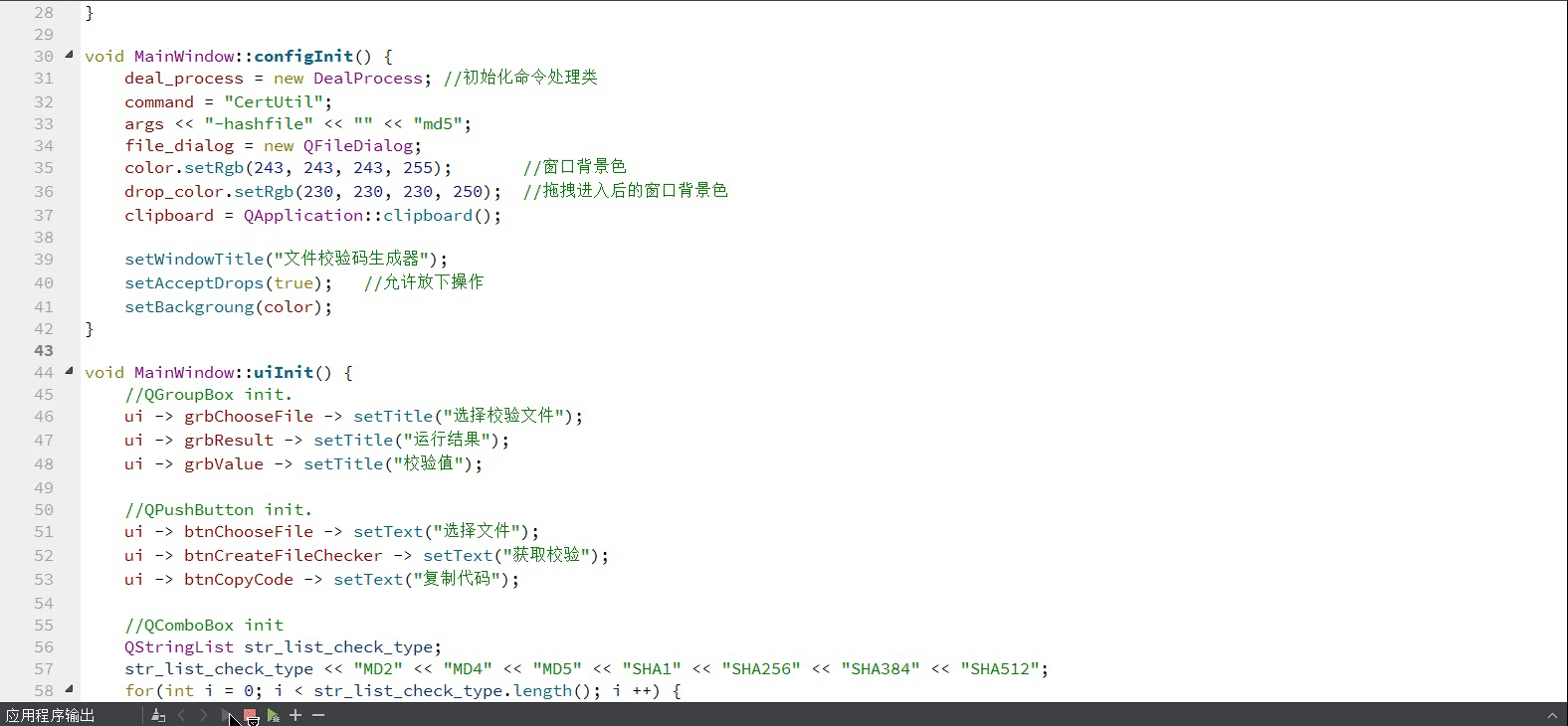The image size is (1568, 726).
Task: Click the //窗口背景色 comment
Action: click(574, 167)
